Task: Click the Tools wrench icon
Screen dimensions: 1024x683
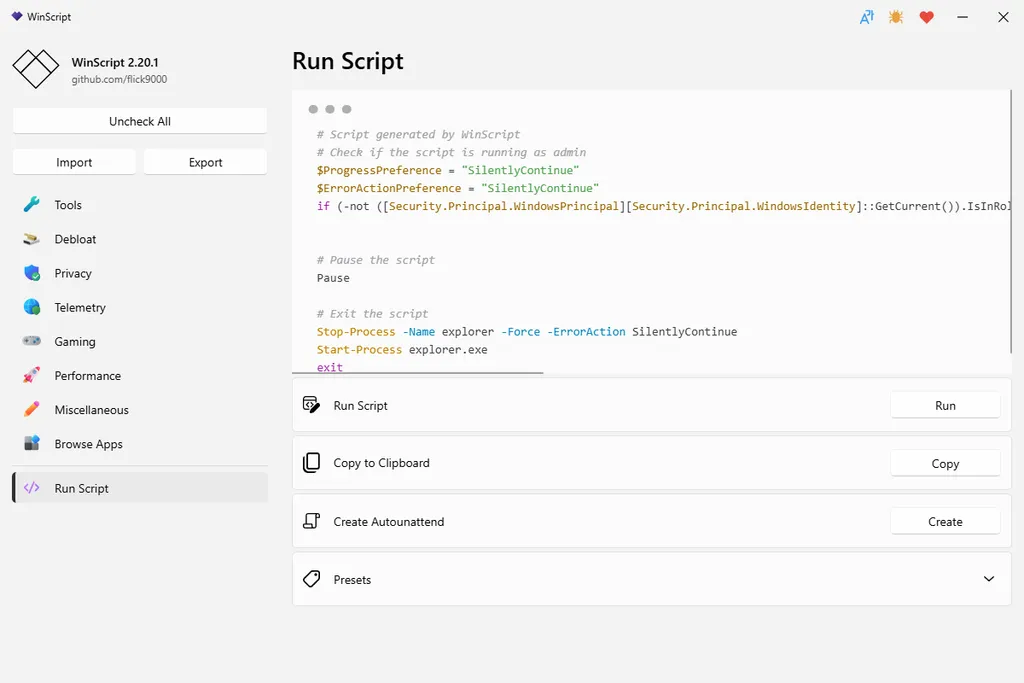Action: (x=31, y=204)
